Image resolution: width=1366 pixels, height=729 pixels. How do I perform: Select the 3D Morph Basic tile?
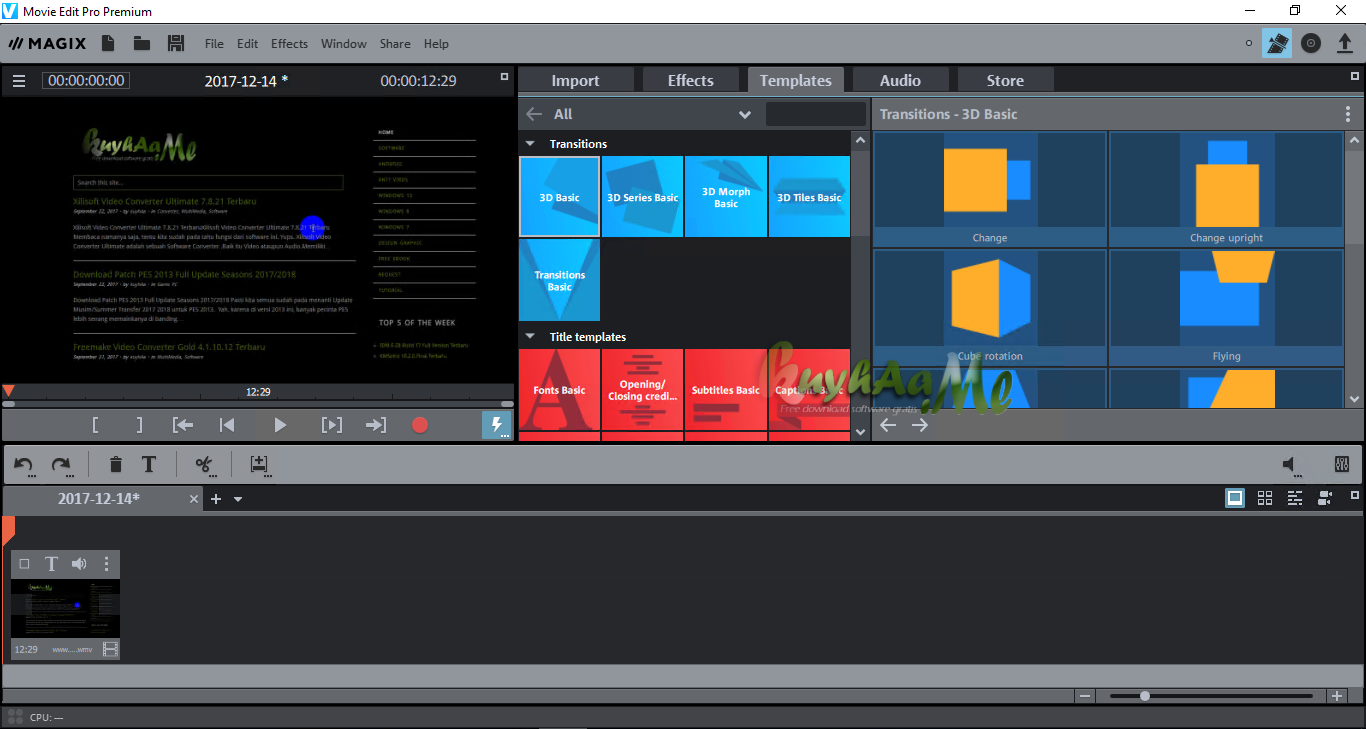[x=726, y=196]
